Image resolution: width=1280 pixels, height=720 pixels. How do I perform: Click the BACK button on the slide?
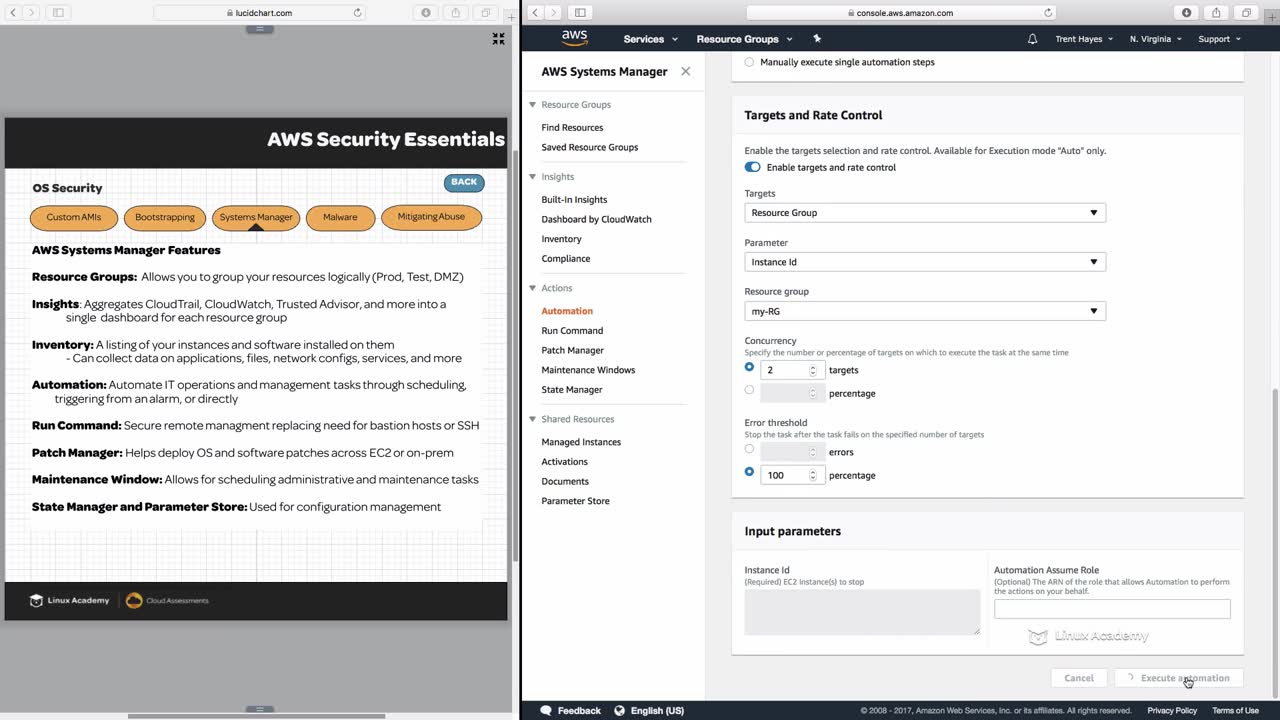tap(464, 182)
